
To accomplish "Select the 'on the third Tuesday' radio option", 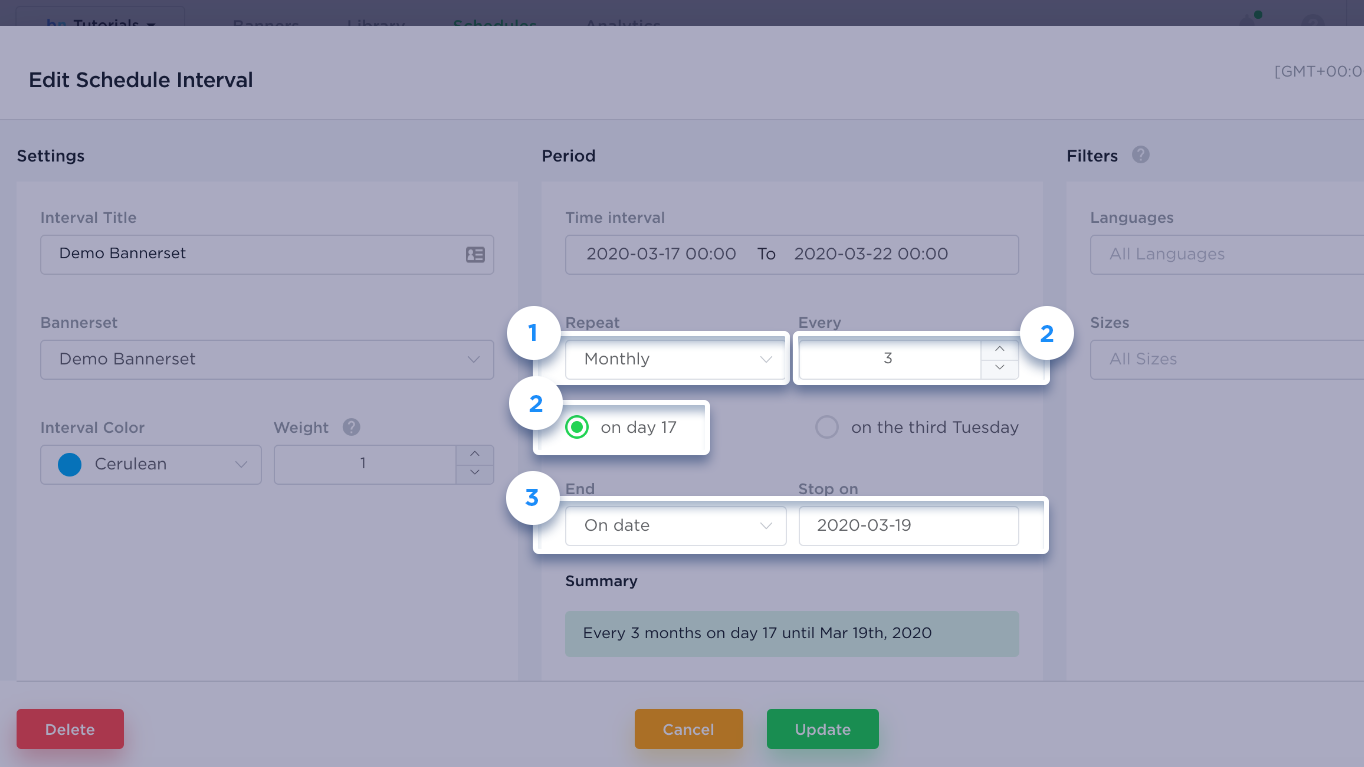I will [x=827, y=428].
